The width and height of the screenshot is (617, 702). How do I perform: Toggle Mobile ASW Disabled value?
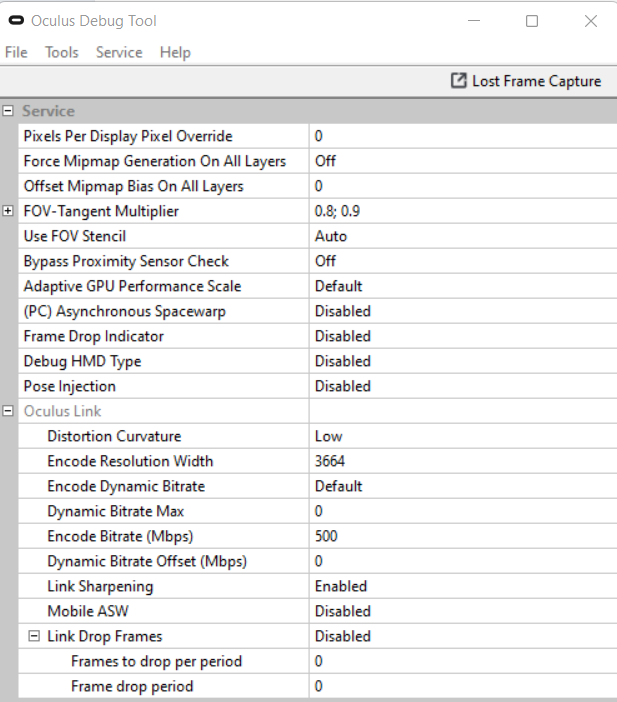pyautogui.click(x=463, y=611)
